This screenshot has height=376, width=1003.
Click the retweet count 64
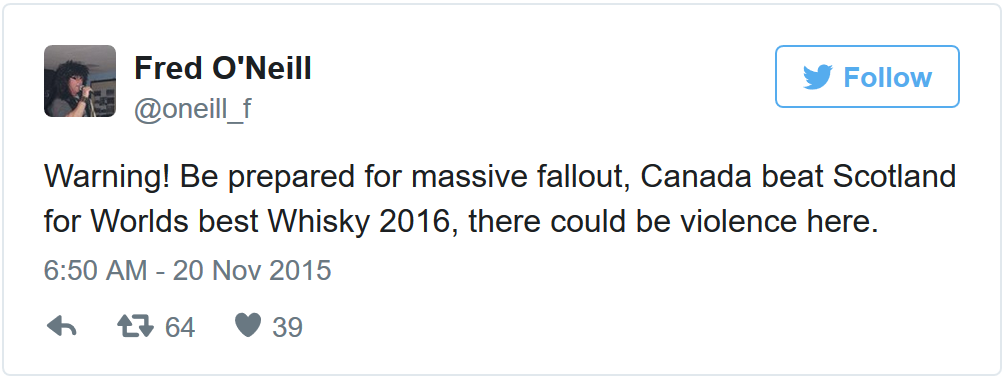[x=180, y=327]
